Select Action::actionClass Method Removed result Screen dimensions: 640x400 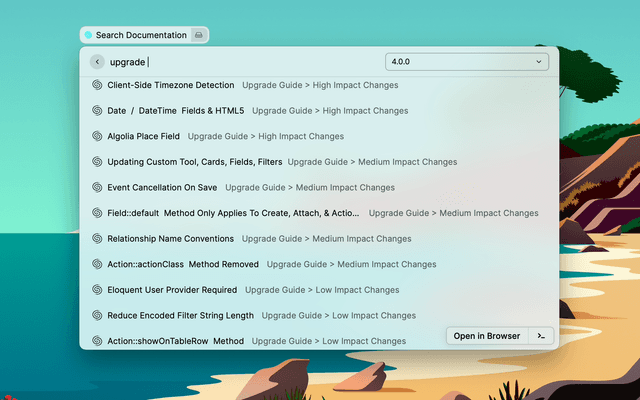click(x=183, y=264)
